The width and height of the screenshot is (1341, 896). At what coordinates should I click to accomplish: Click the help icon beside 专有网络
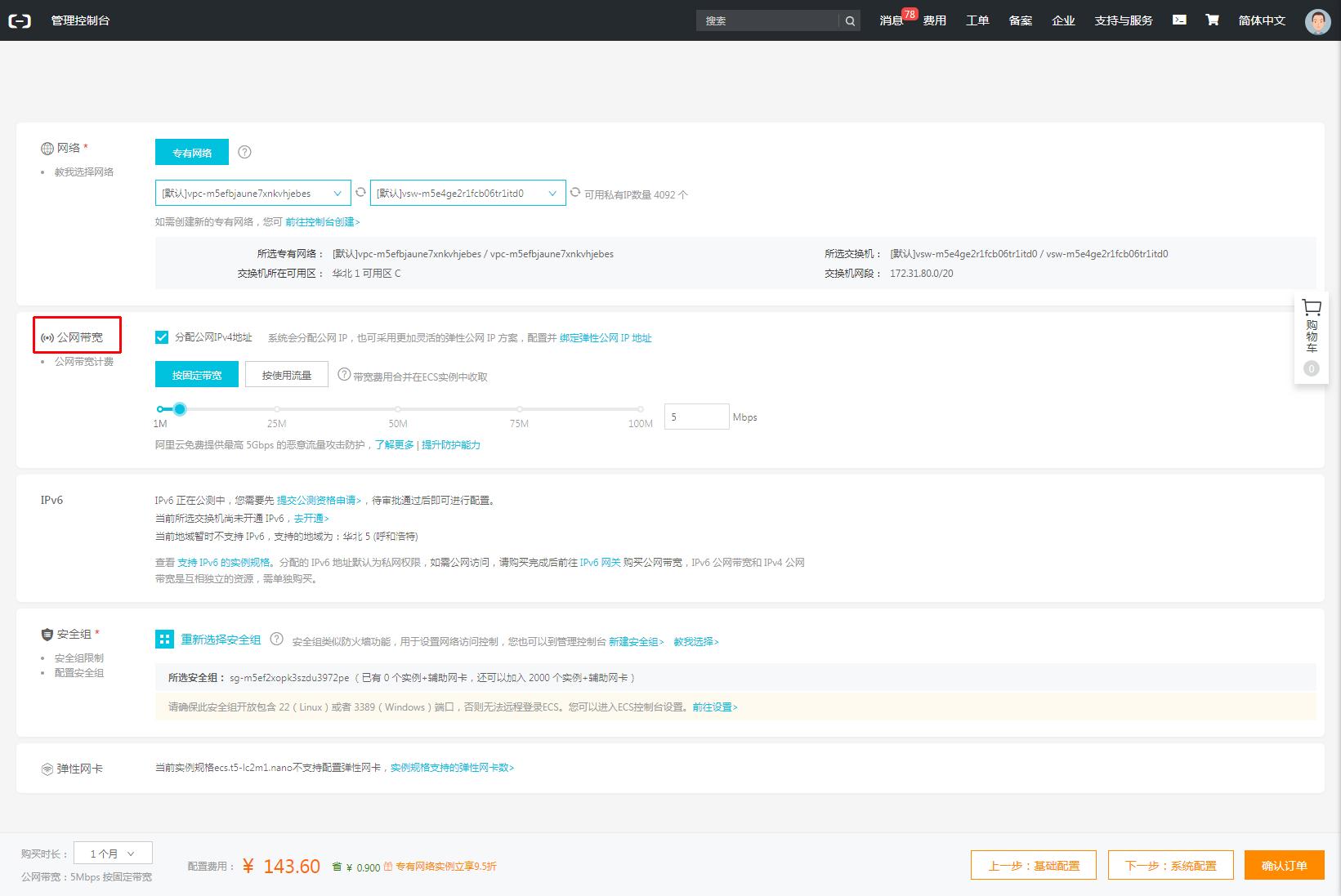244,152
